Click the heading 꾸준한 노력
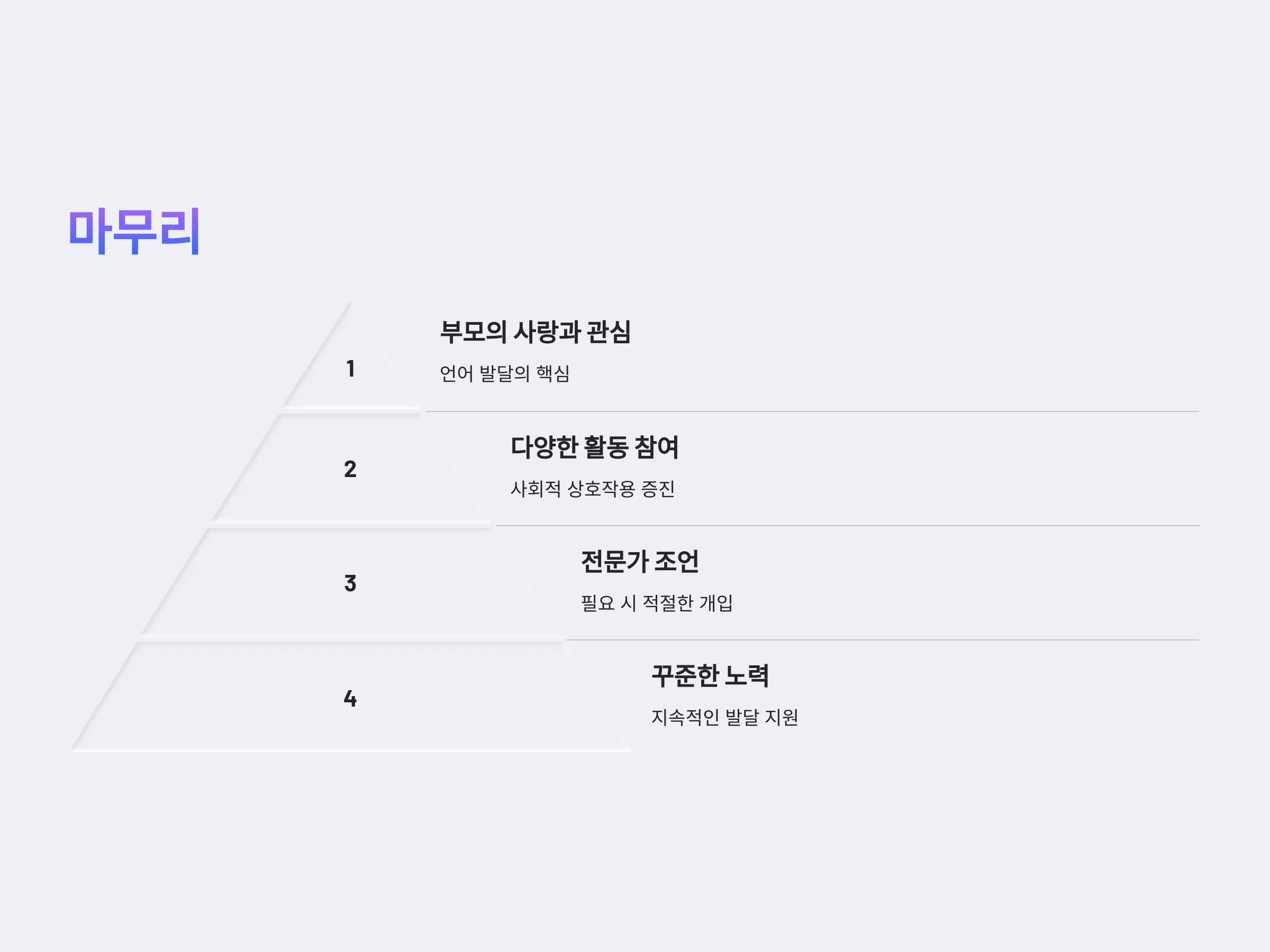 (710, 675)
